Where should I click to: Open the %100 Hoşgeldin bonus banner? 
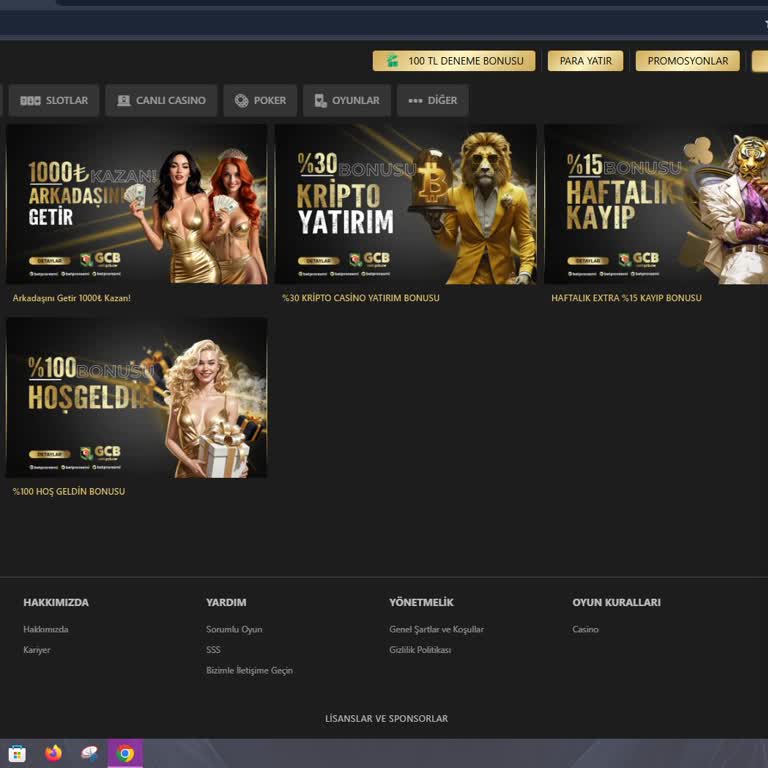[137, 398]
